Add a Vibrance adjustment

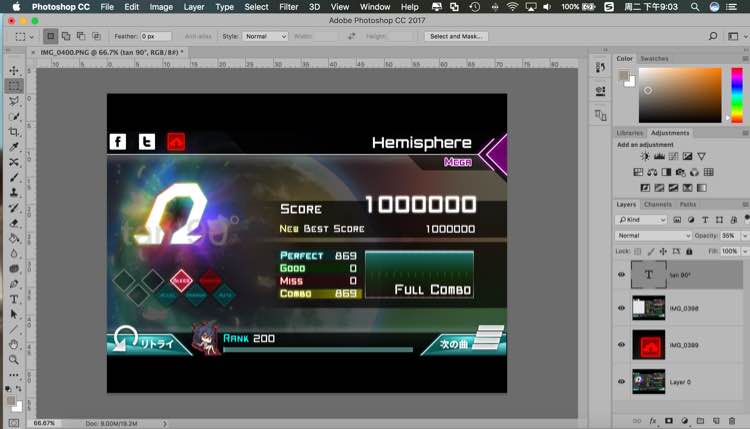pyautogui.click(x=701, y=156)
